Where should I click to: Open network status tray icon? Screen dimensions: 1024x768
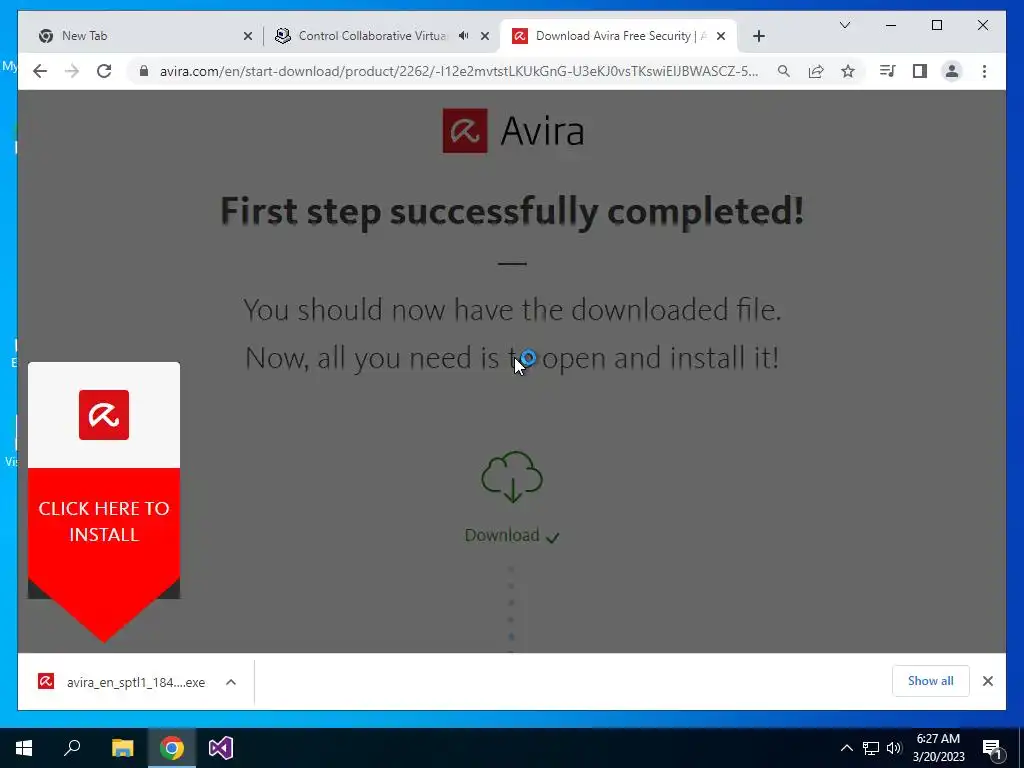click(x=871, y=748)
